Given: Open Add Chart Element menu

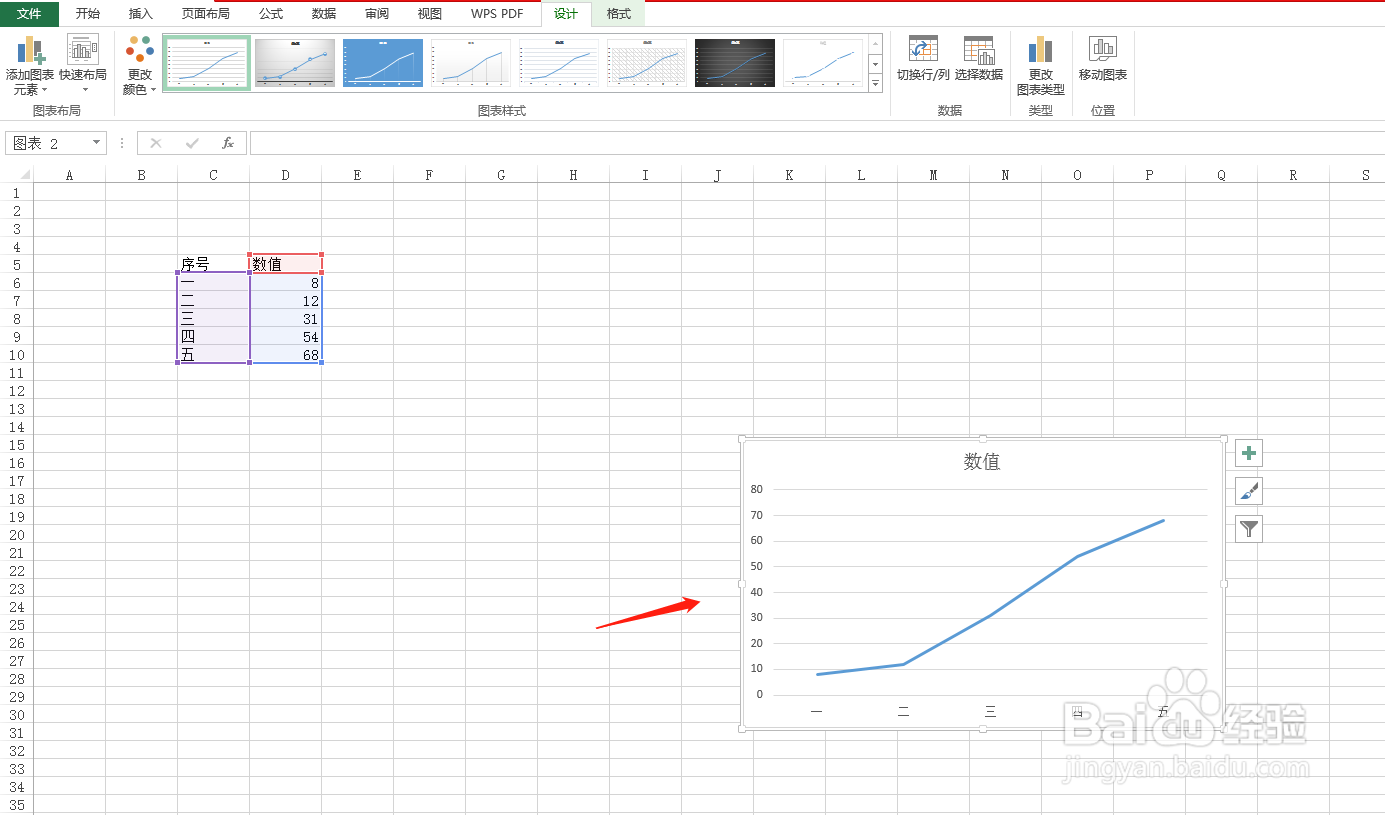Looking at the screenshot, I should (x=30, y=65).
